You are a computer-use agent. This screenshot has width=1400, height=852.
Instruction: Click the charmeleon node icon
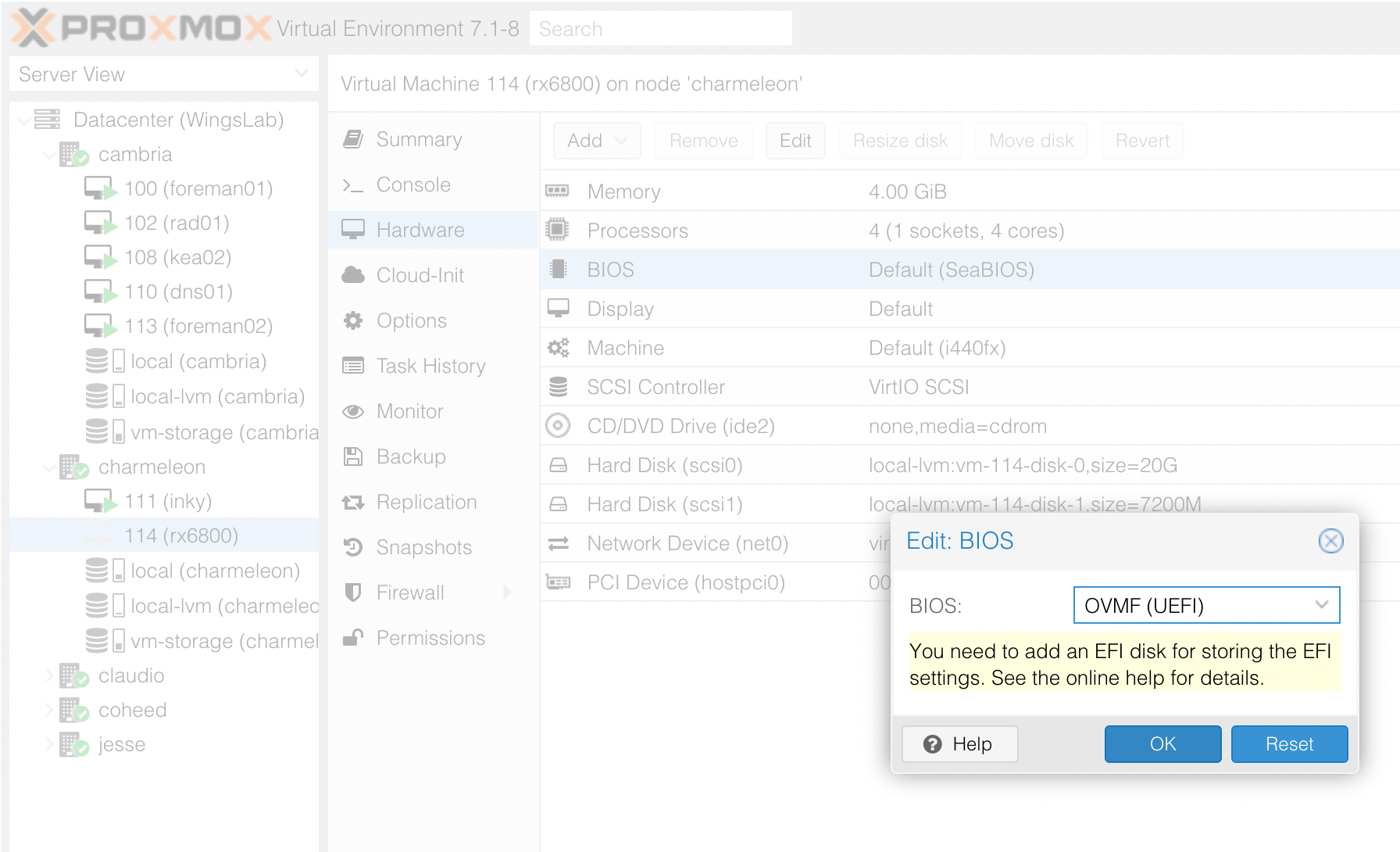[74, 467]
